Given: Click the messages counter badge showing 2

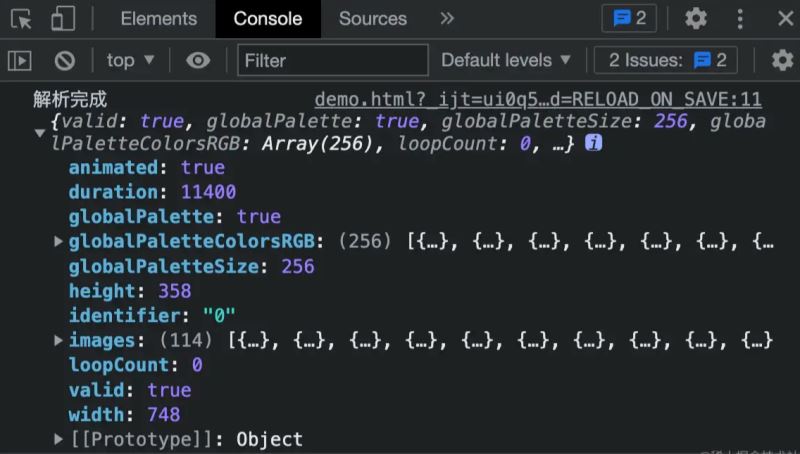Looking at the screenshot, I should (x=630, y=19).
